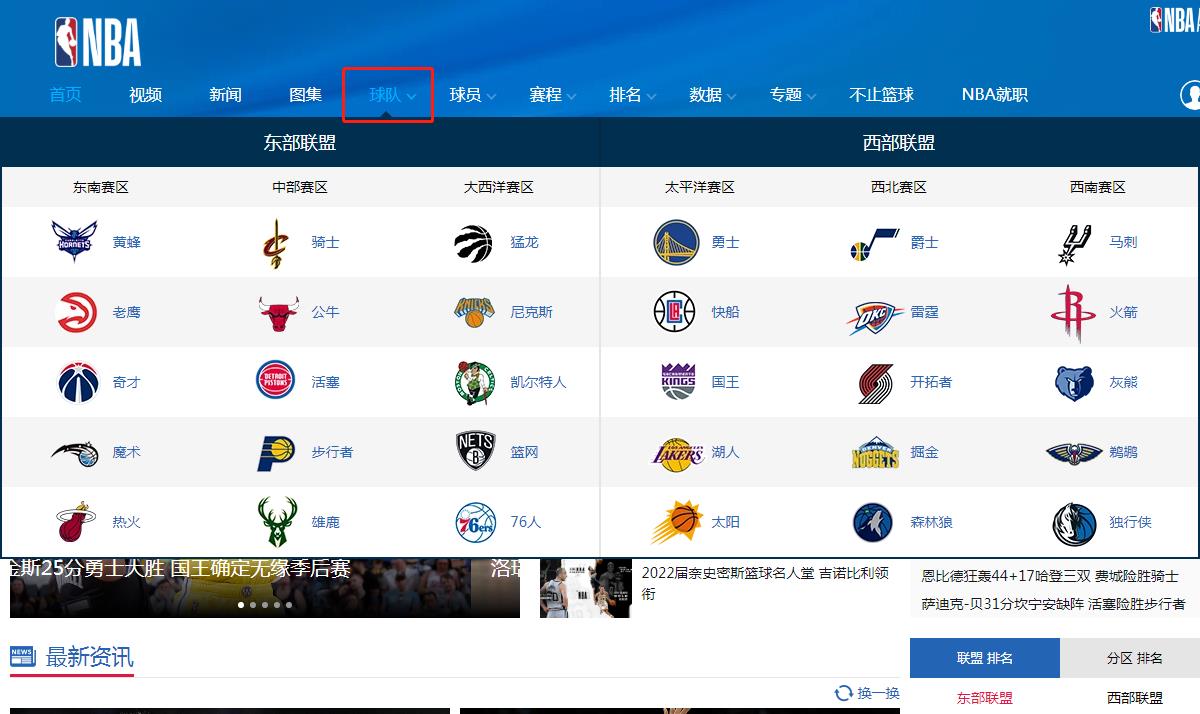The height and width of the screenshot is (714, 1200).
Task: Select the Timberwolves (森林狼) logo
Action: (x=873, y=523)
